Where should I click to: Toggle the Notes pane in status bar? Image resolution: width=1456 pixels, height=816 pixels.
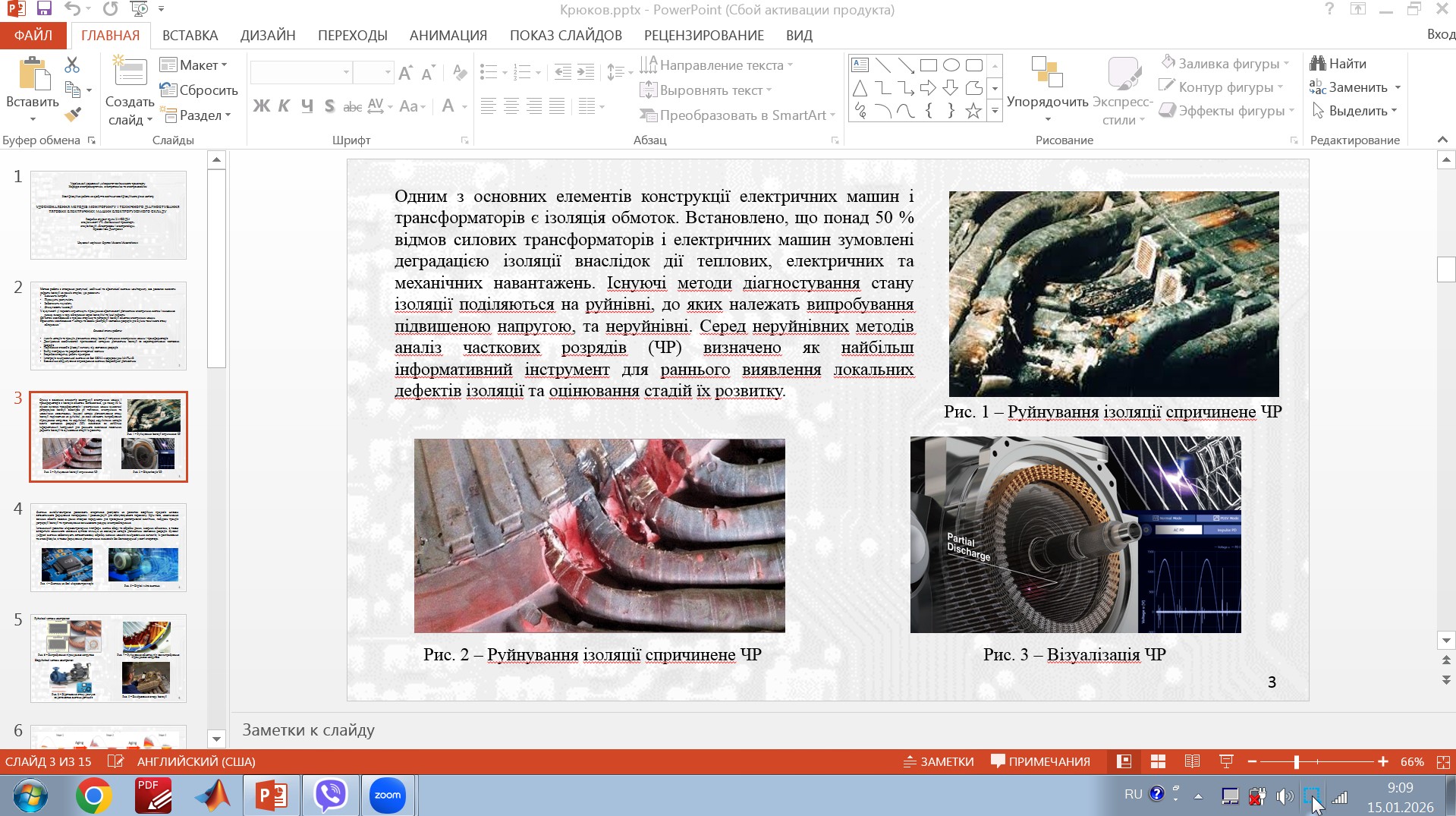pyautogui.click(x=939, y=761)
